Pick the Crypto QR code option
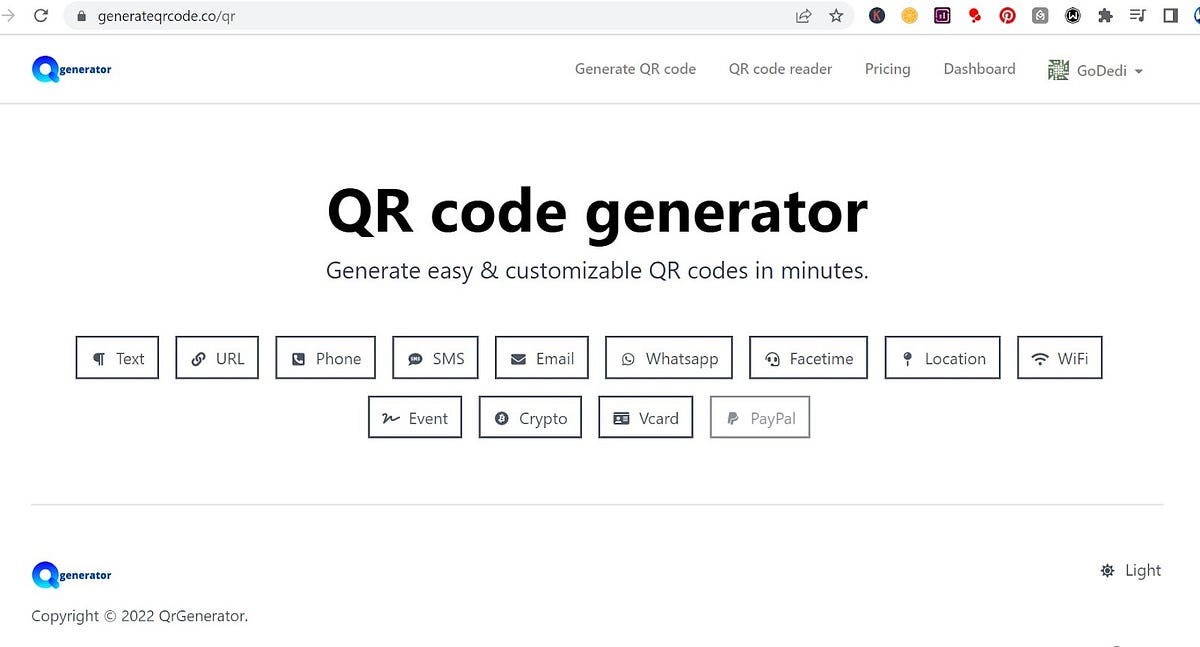This screenshot has height=647, width=1200. pos(530,417)
